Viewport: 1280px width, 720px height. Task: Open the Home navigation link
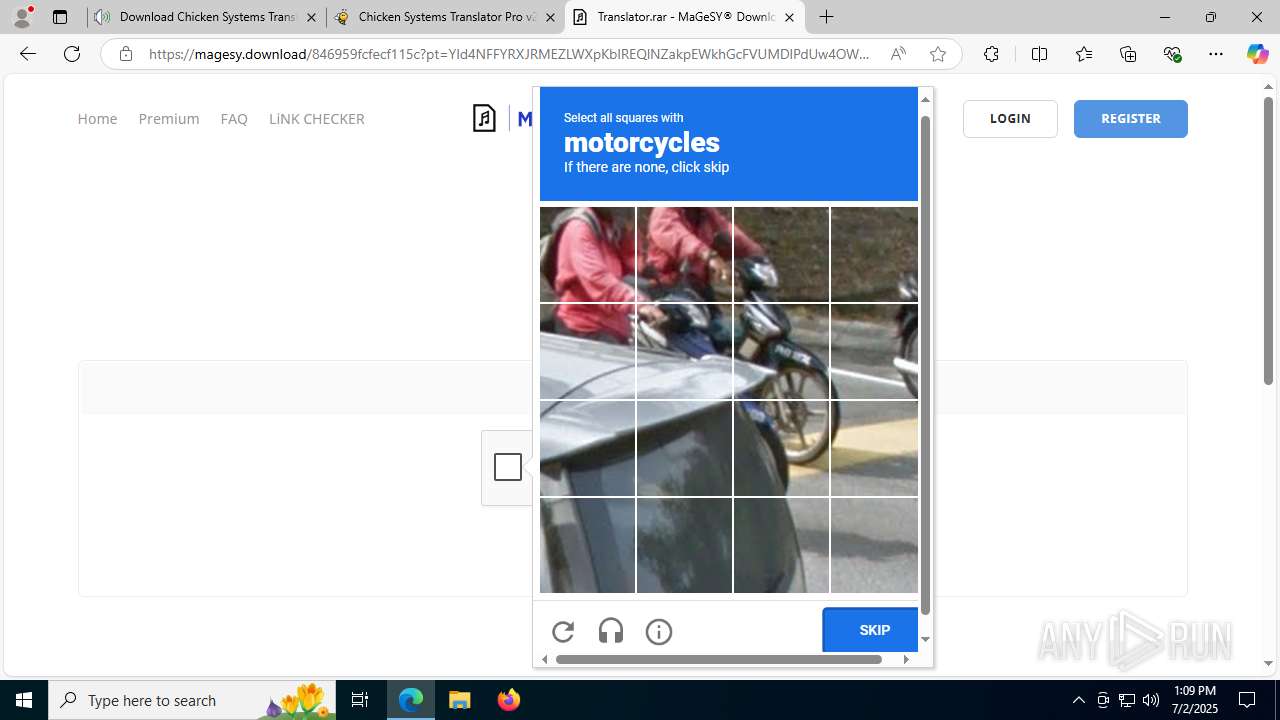(x=97, y=118)
